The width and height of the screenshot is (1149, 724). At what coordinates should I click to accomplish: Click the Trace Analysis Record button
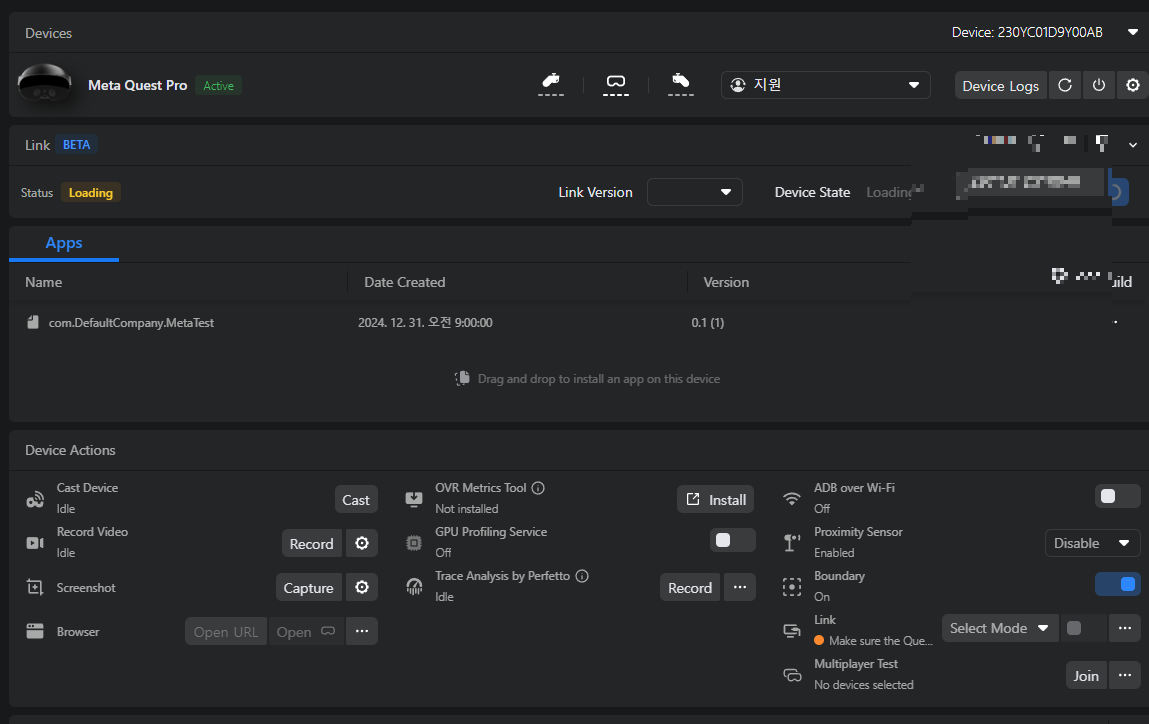tap(690, 588)
